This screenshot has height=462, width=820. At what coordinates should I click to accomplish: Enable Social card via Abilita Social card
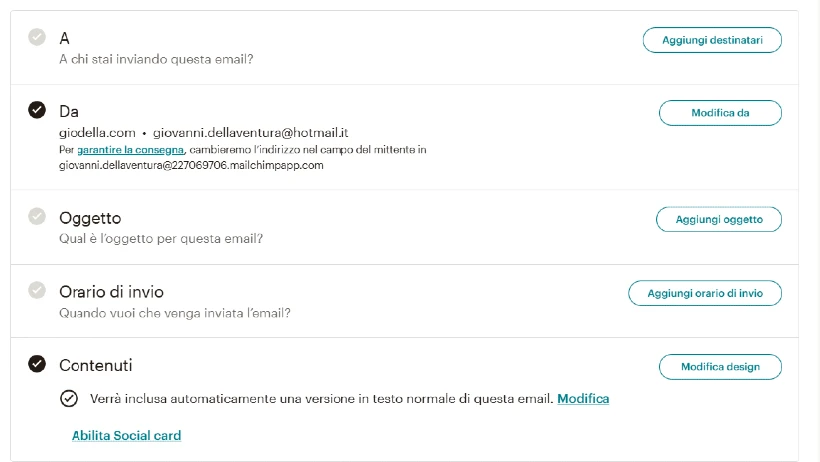point(127,435)
